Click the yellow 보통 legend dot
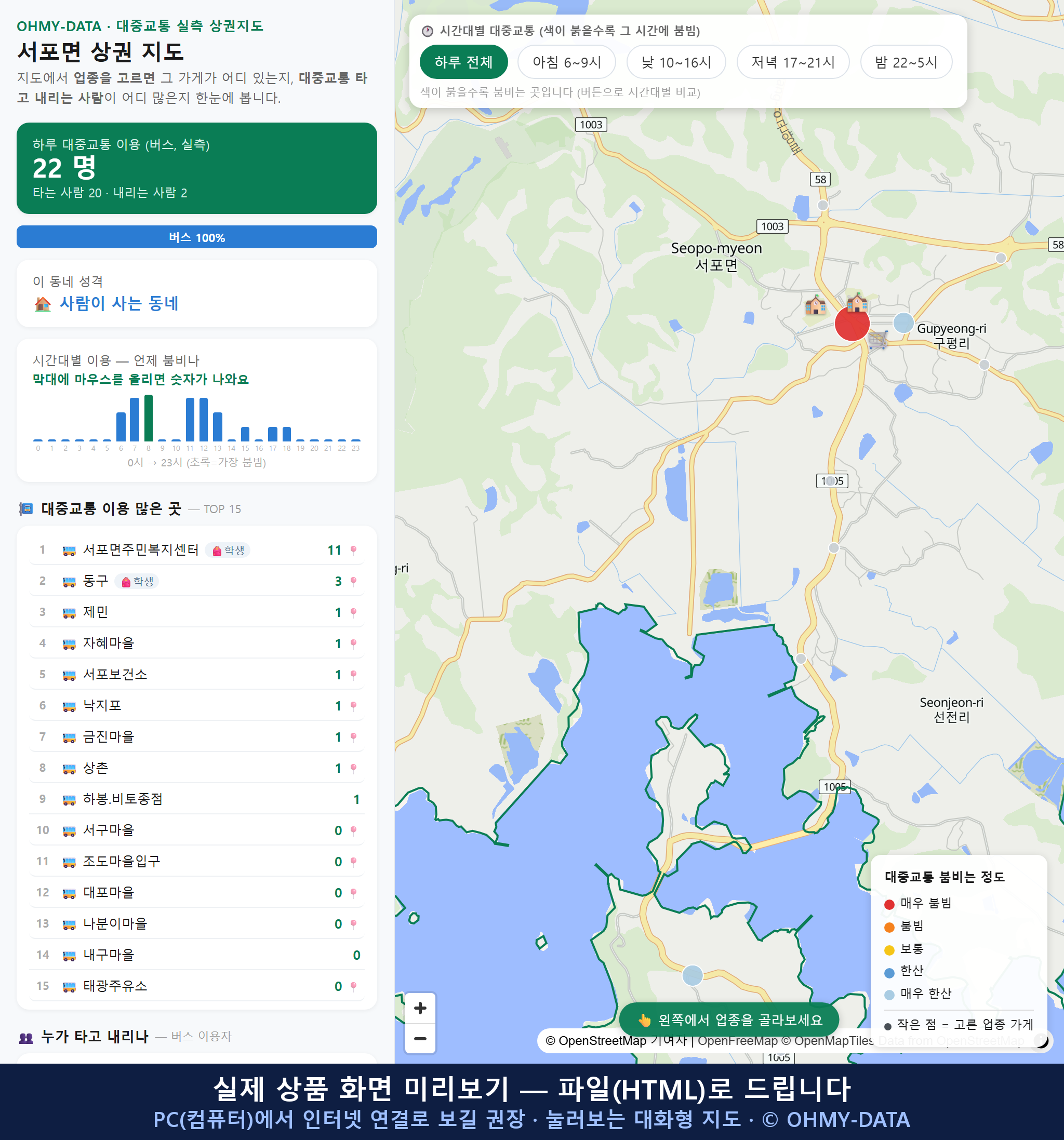The height and width of the screenshot is (1140, 1064). click(889, 950)
